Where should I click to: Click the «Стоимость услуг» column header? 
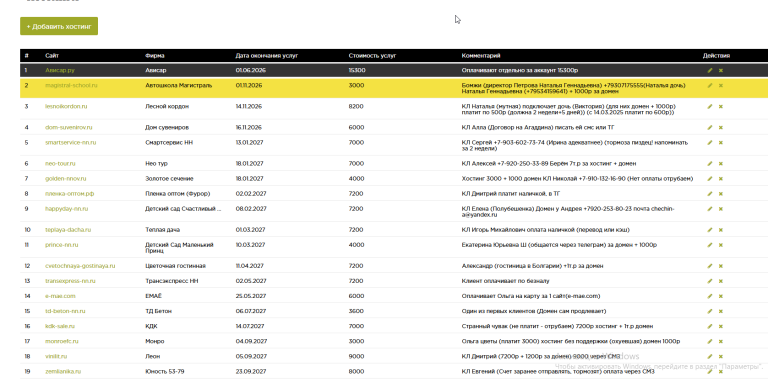coord(372,56)
